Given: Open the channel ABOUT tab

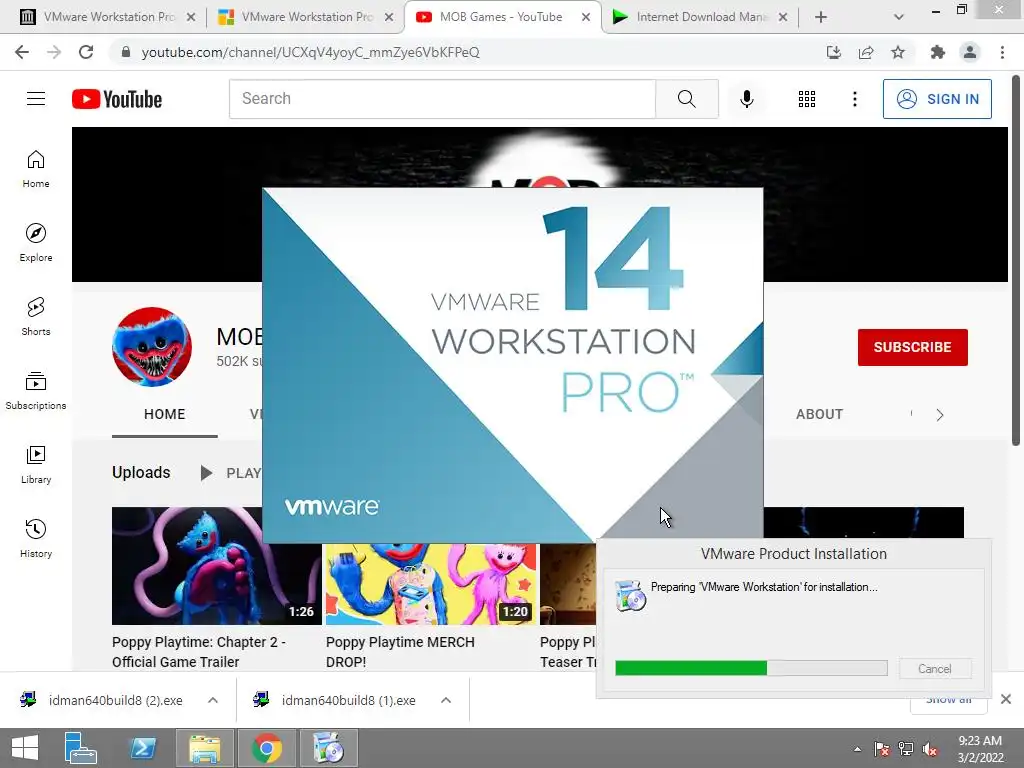Looking at the screenshot, I should point(819,414).
